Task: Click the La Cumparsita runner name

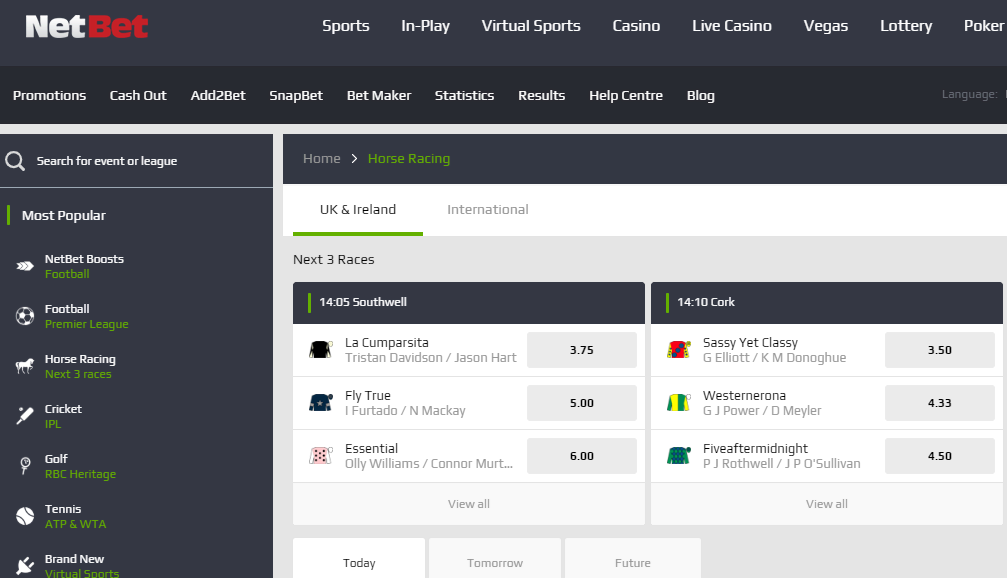Action: pos(387,342)
